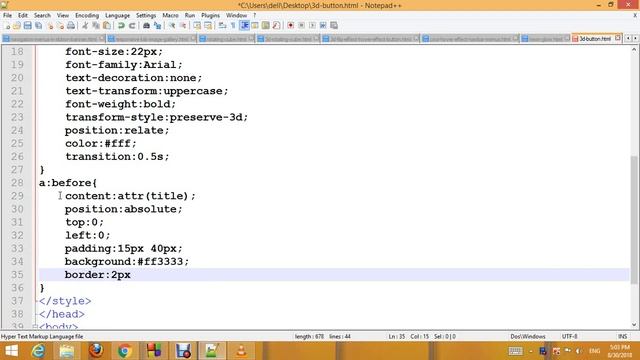Toggle Show All Characters icon
Screen dimensions: 640x360
[233, 25]
